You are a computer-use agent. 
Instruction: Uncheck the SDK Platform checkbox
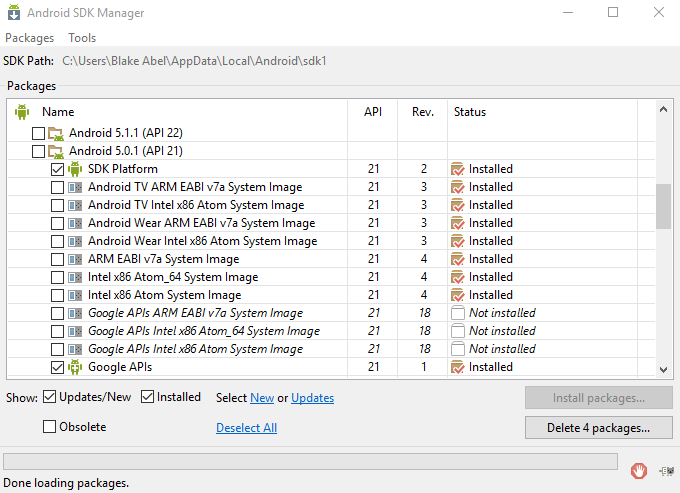pos(57,169)
